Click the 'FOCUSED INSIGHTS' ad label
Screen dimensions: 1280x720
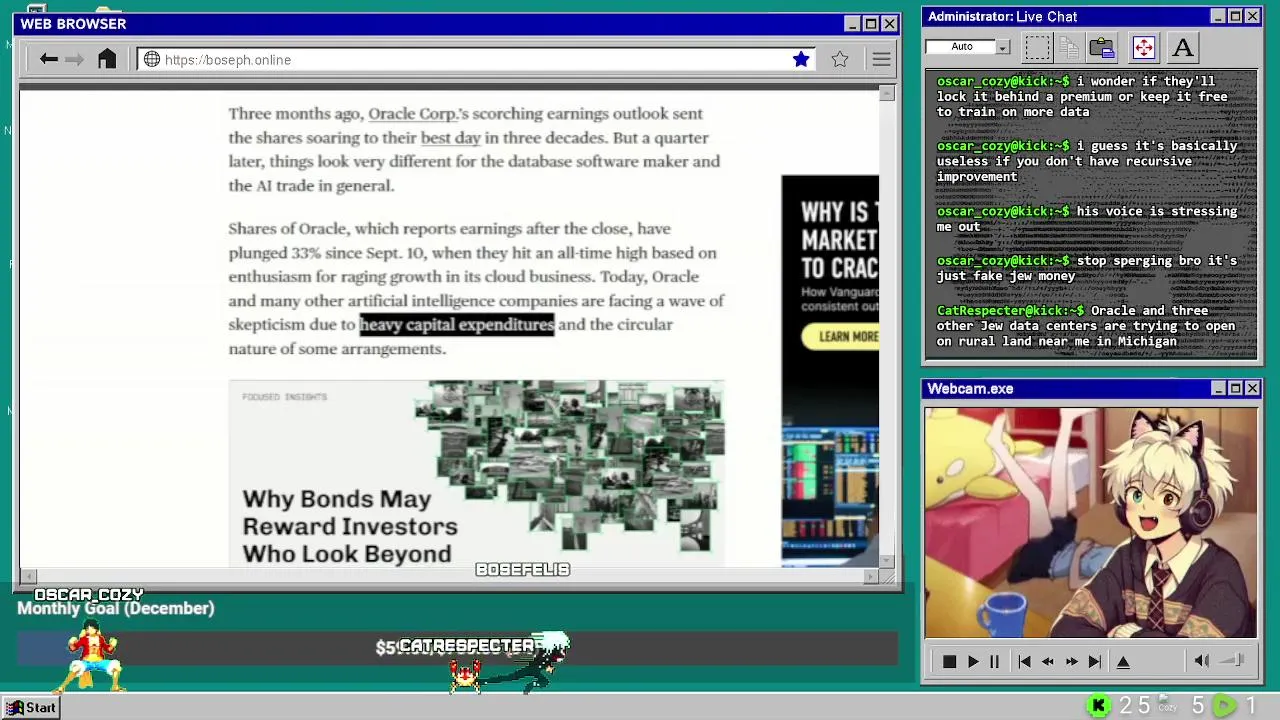(284, 397)
